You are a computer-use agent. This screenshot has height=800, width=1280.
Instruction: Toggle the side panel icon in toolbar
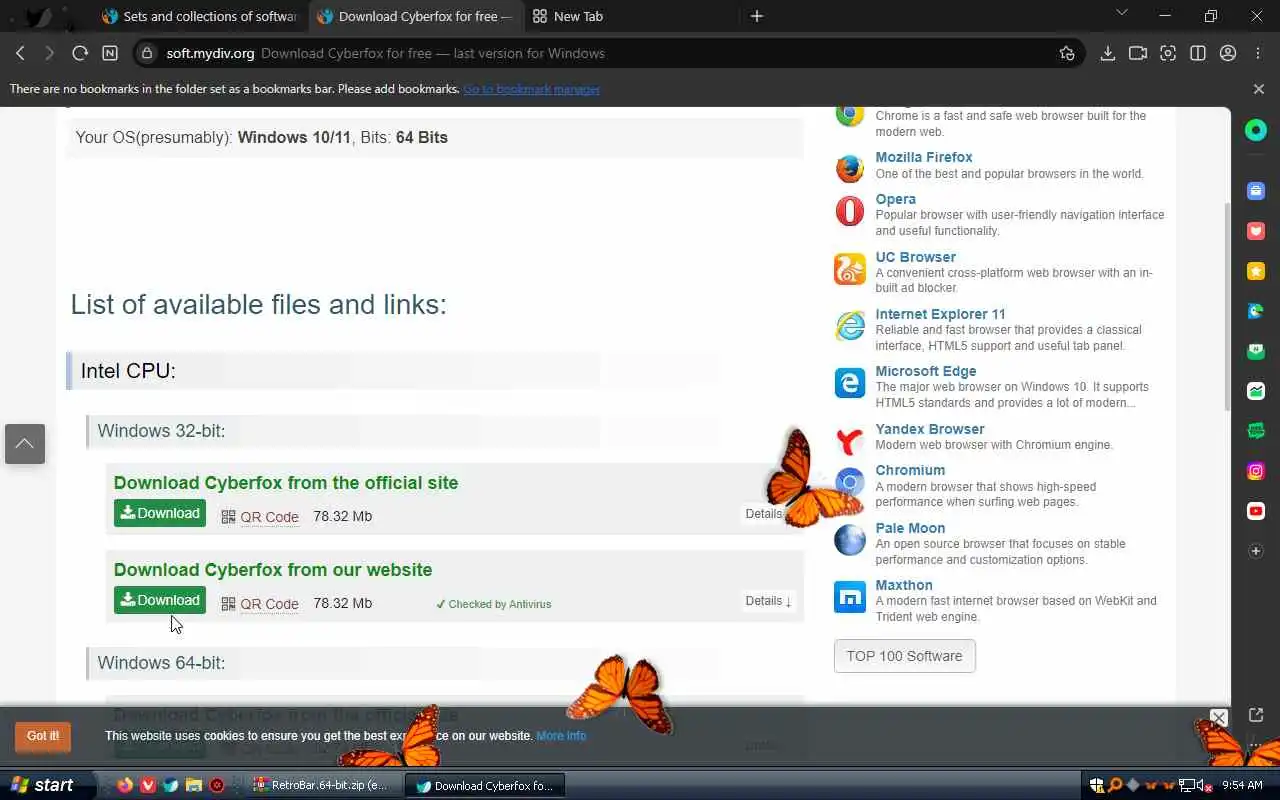coord(1198,53)
